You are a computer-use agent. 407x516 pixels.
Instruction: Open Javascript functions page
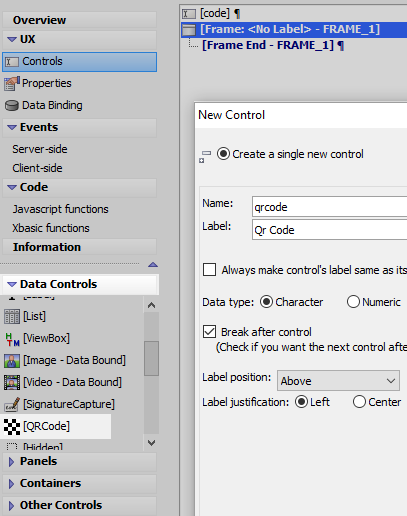click(60, 209)
